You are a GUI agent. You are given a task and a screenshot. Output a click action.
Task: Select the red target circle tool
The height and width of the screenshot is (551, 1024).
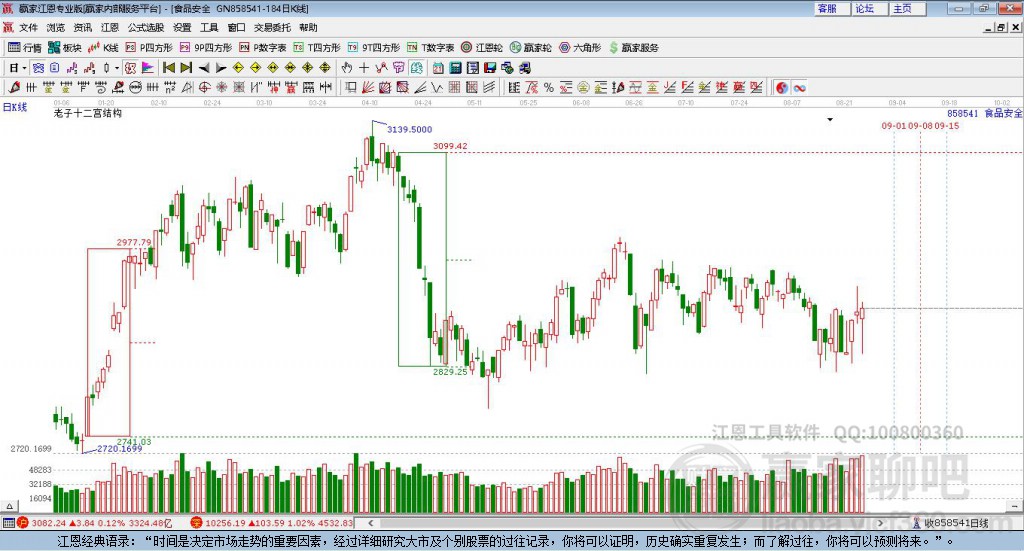coord(204,87)
